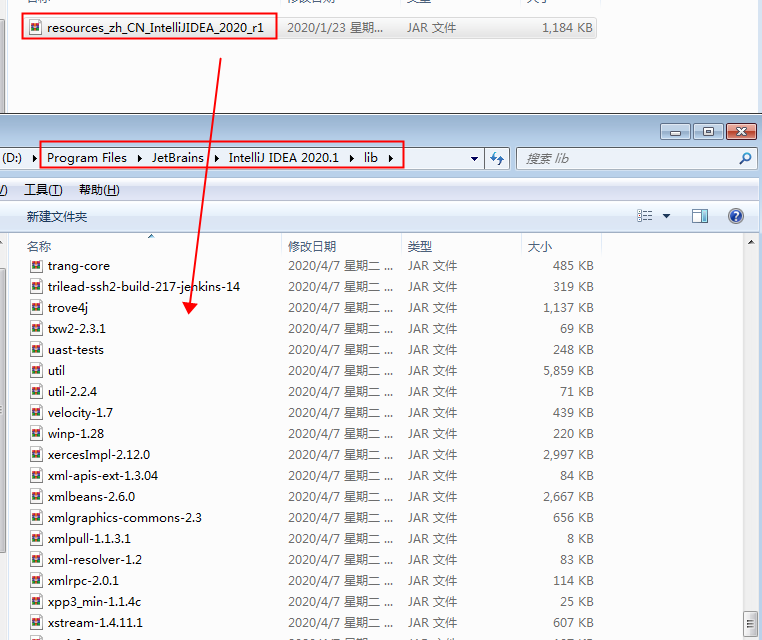The image size is (762, 640).
Task: Expand arrow after JetBrains breadcrumb
Action: [x=216, y=158]
